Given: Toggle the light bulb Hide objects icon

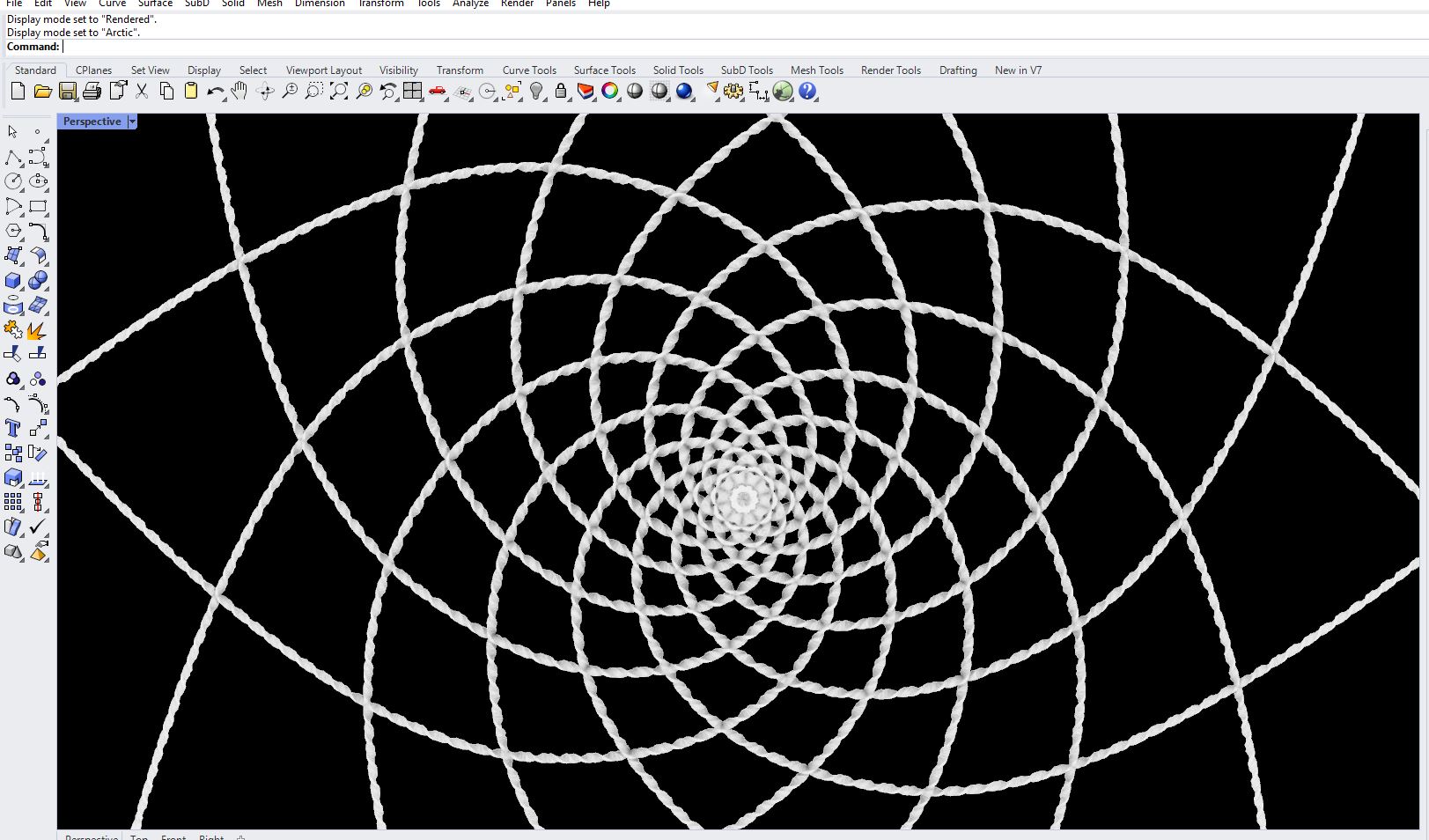Looking at the screenshot, I should [536, 92].
